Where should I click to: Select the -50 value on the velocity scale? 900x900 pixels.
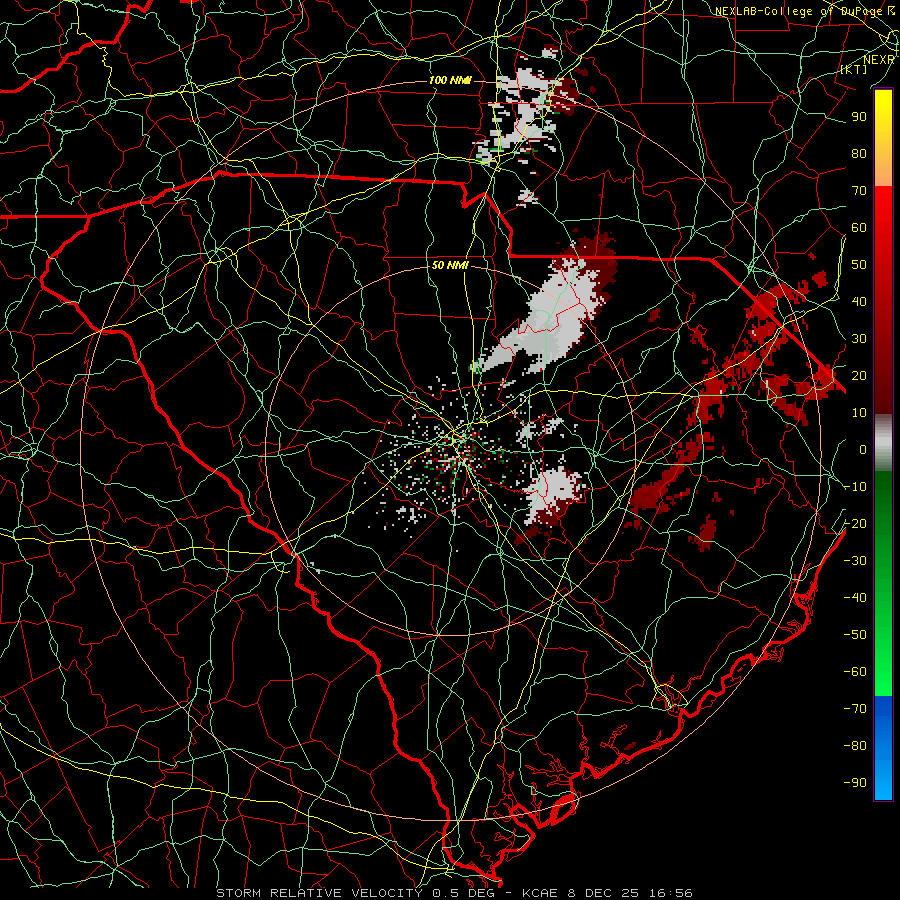pos(855,635)
